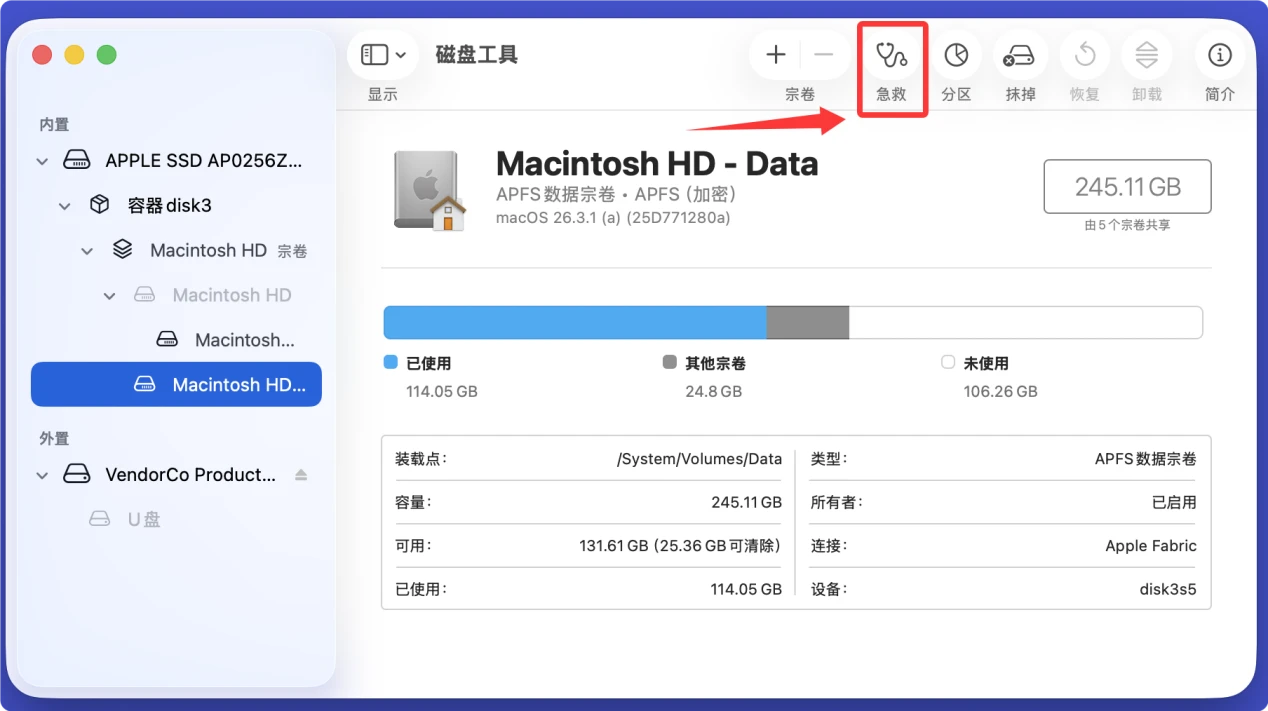Click the APFS数据宗卷 type value

pyautogui.click(x=1145, y=459)
